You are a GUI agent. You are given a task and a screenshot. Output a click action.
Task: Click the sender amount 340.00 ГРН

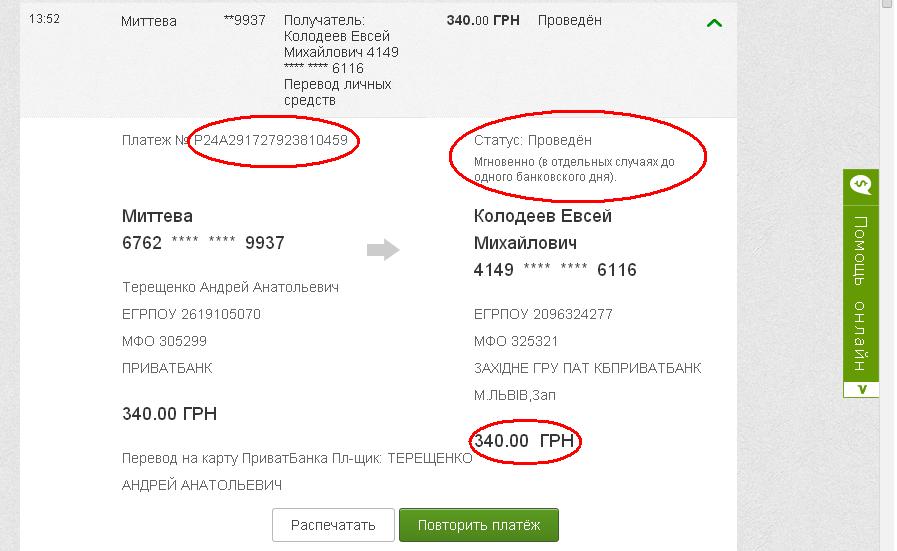pyautogui.click(x=169, y=414)
